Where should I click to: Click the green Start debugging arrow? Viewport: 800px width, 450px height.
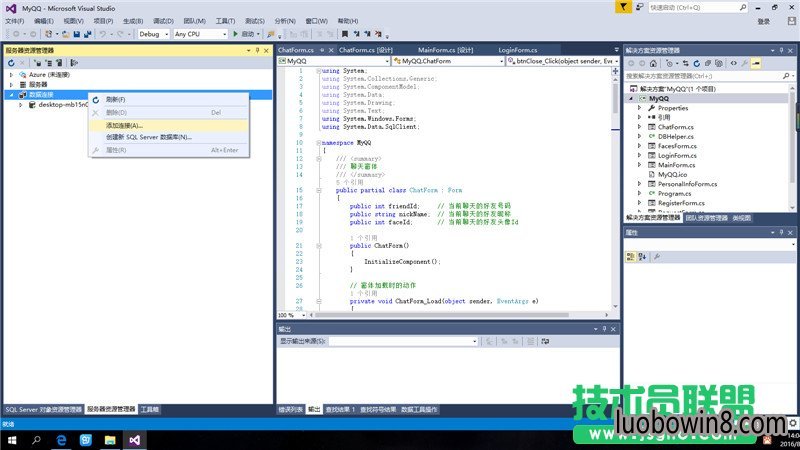235,34
